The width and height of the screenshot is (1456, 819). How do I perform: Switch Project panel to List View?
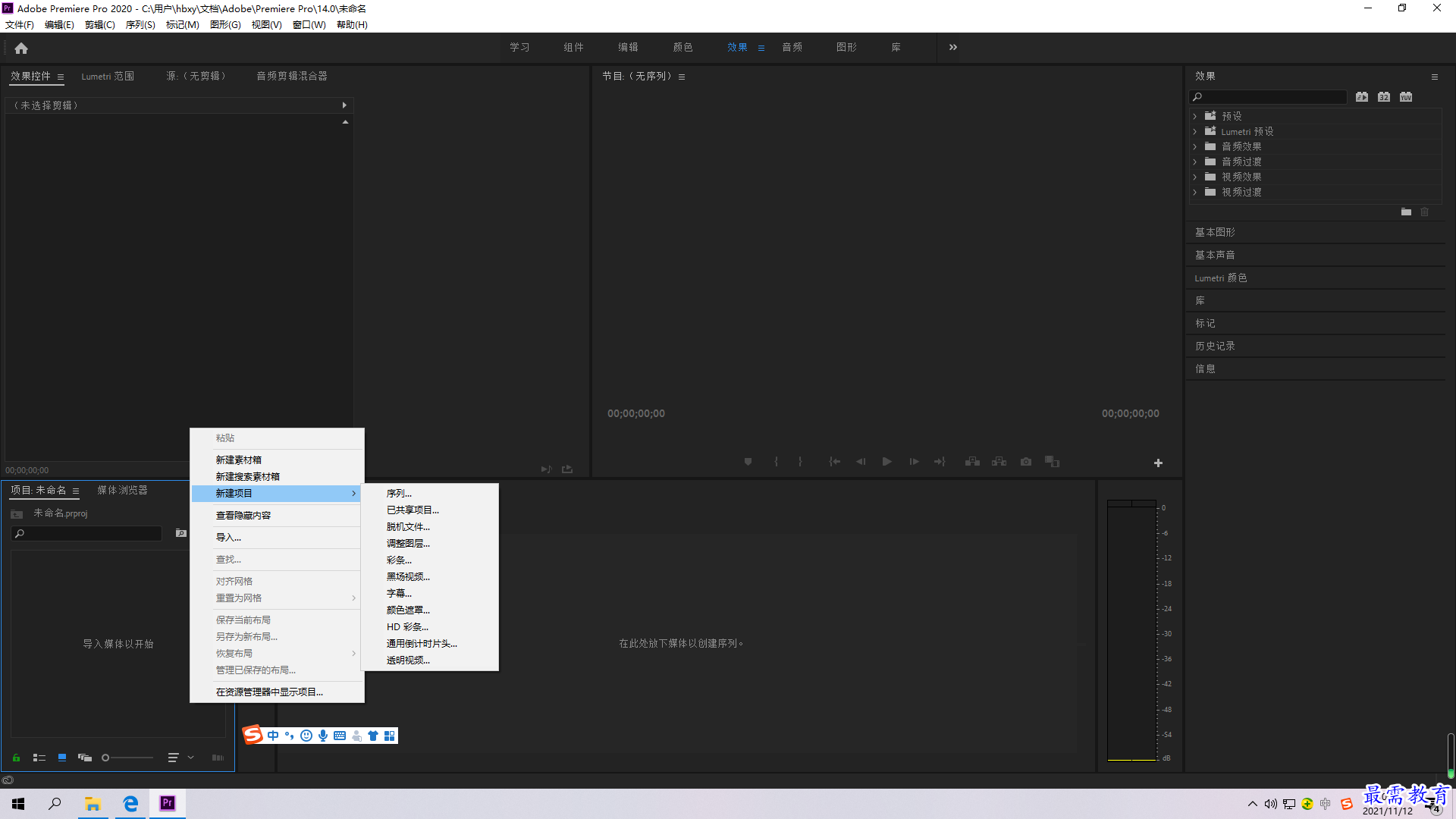click(39, 758)
